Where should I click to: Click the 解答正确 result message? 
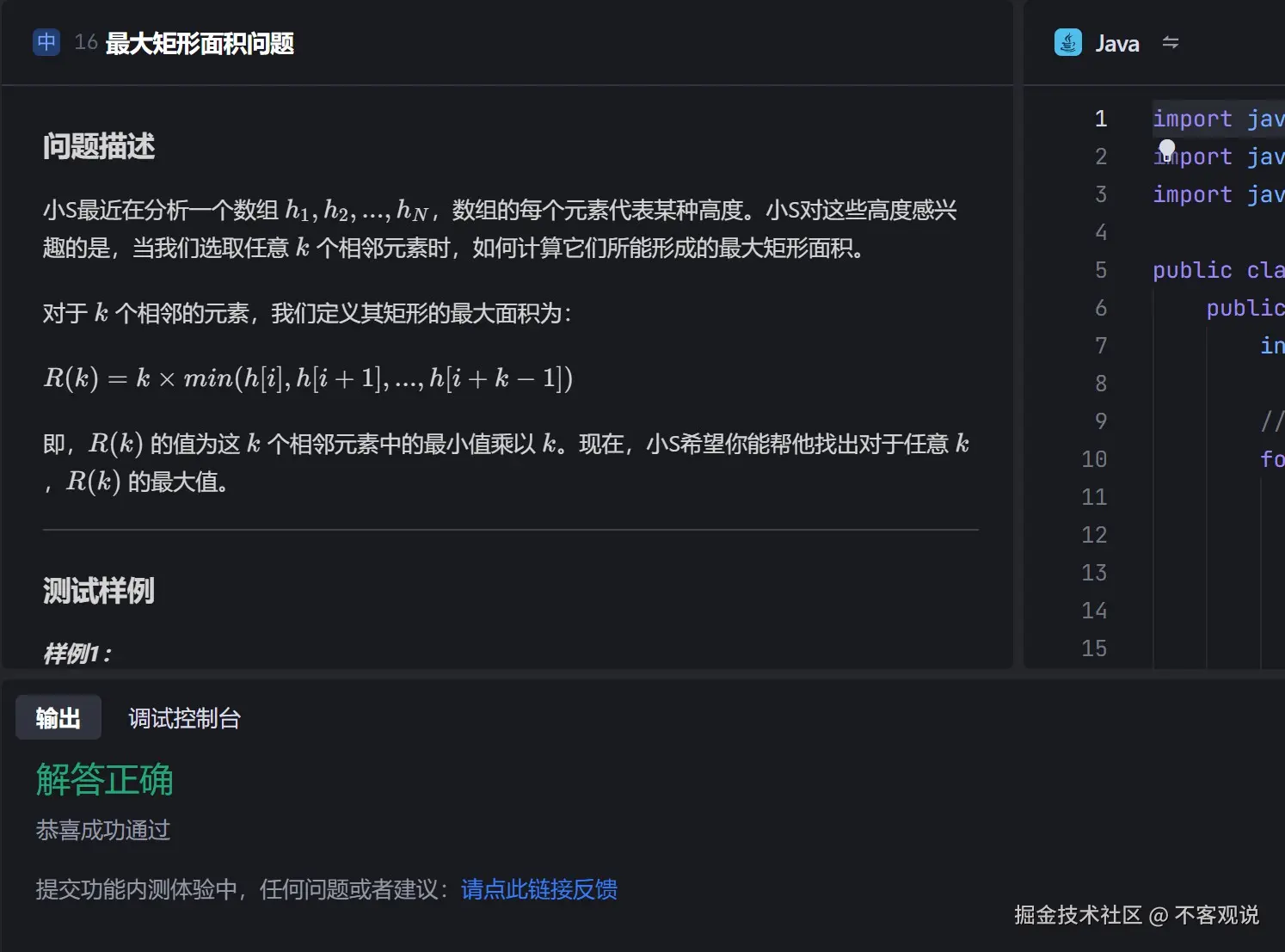tap(105, 780)
